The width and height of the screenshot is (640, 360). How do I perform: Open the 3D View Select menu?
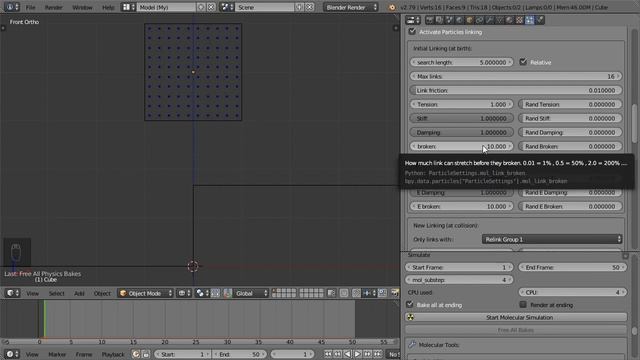pos(57,293)
